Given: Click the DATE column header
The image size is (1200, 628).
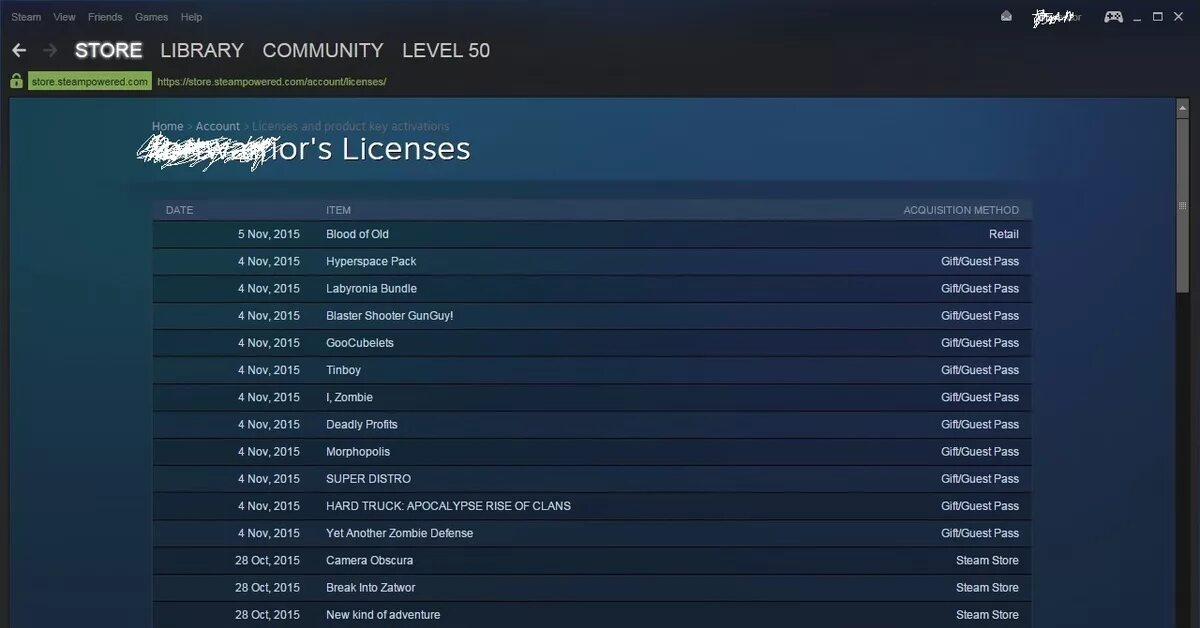Looking at the screenshot, I should click(179, 210).
